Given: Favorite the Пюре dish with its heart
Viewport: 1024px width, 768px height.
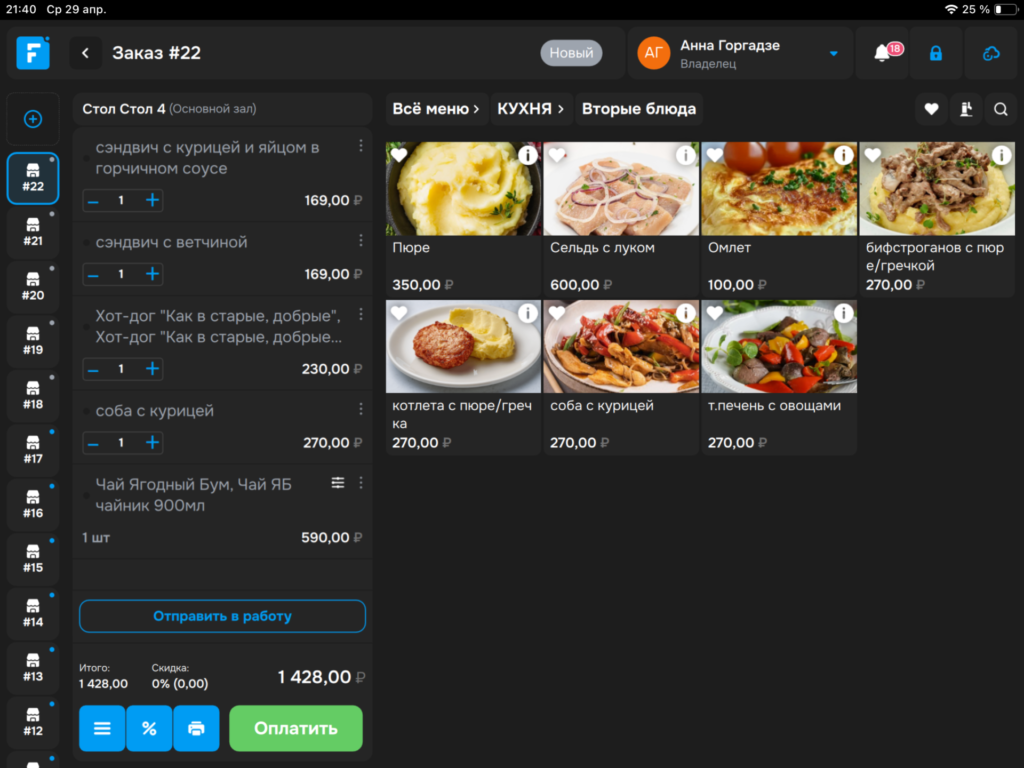Looking at the screenshot, I should point(399,155).
